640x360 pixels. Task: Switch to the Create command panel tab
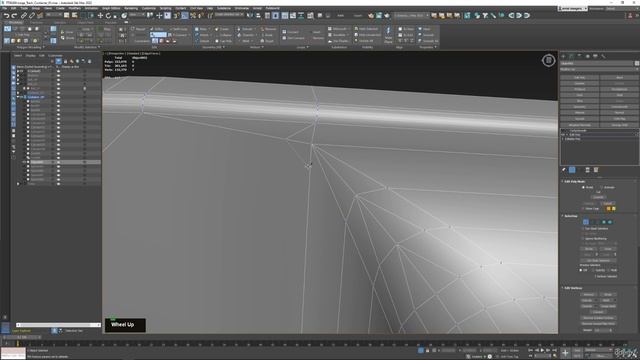pyautogui.click(x=564, y=56)
